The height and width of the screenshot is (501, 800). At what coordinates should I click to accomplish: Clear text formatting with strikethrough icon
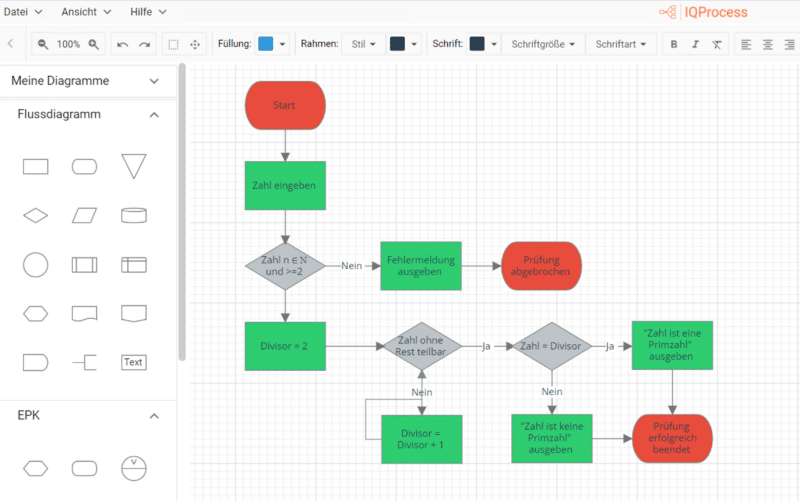tap(717, 44)
